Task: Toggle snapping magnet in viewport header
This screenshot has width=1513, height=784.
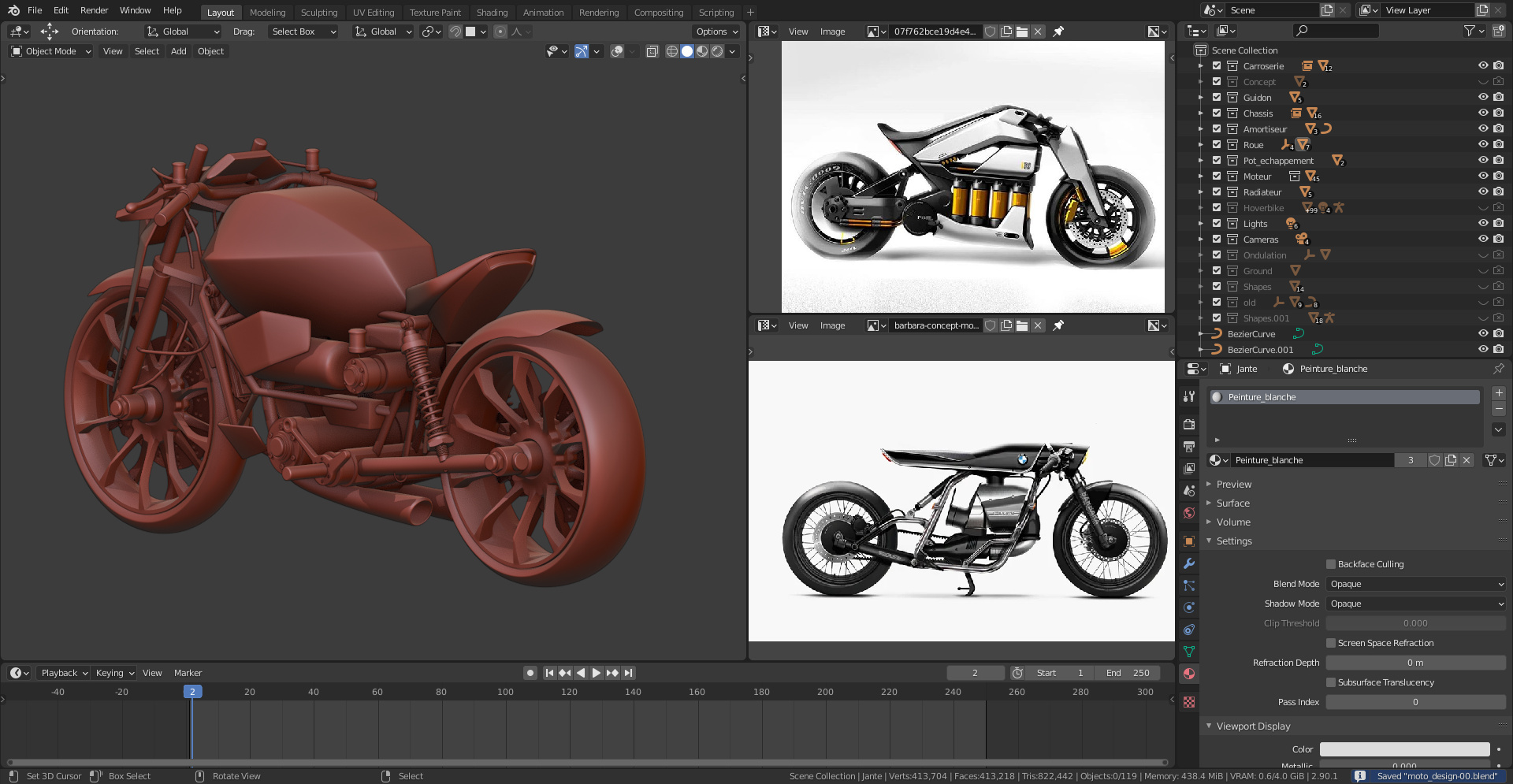Action: click(x=455, y=32)
